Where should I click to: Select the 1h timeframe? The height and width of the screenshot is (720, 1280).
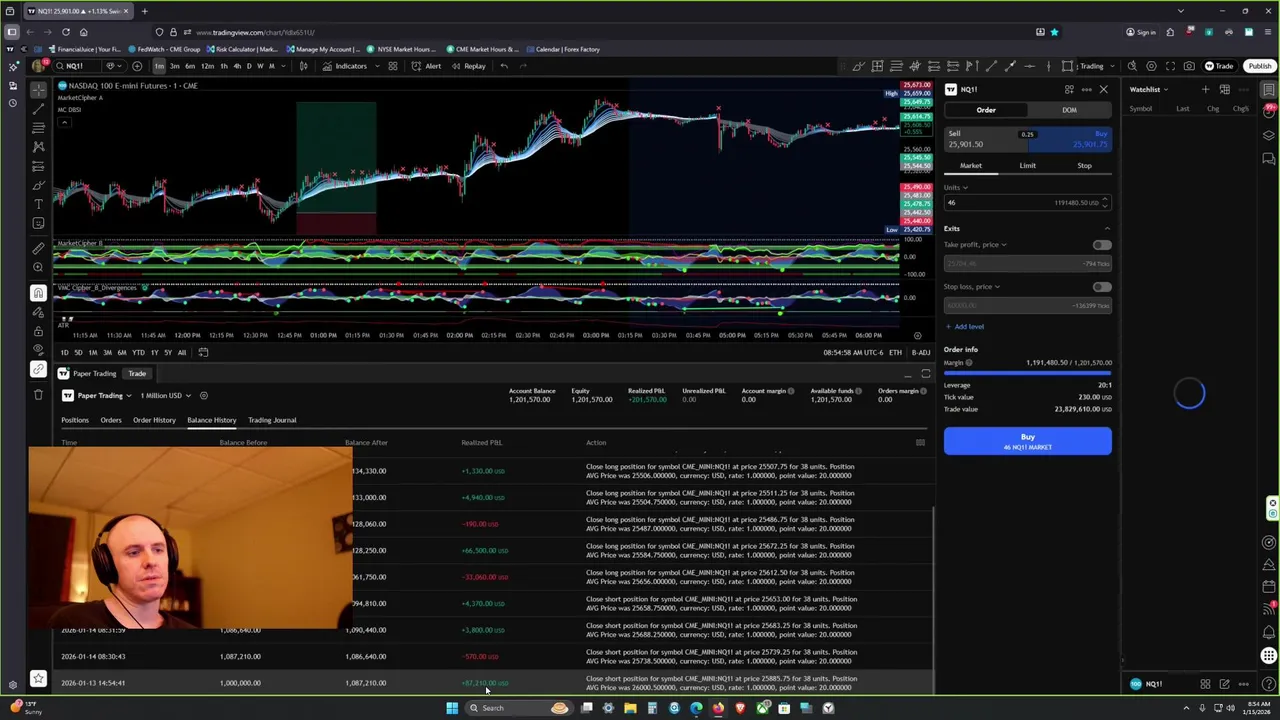tap(222, 66)
